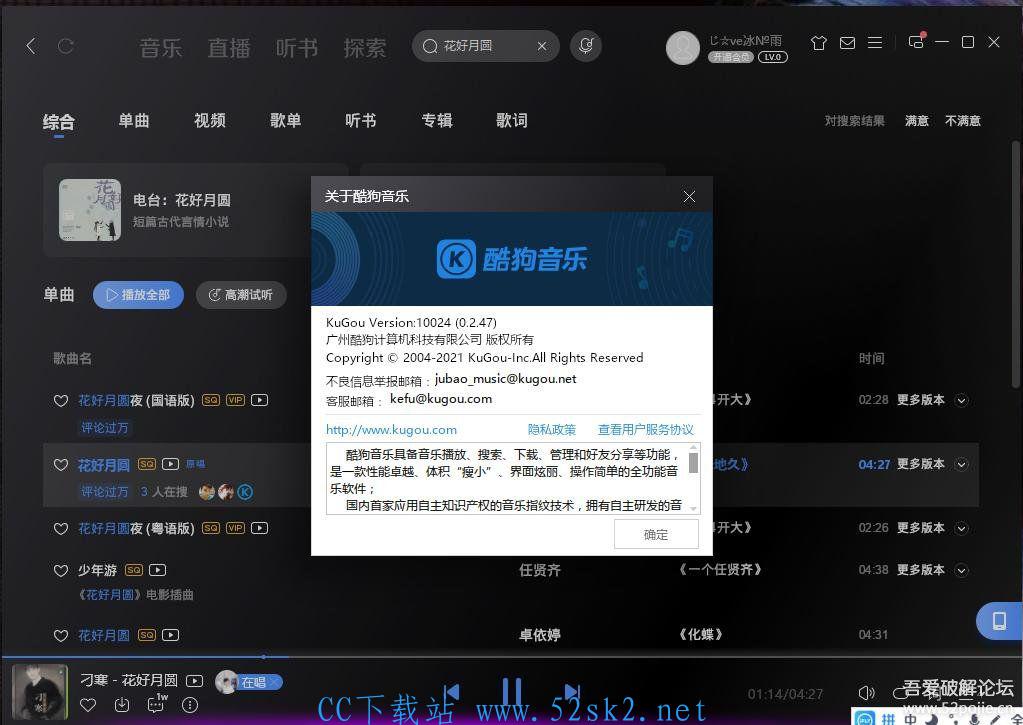Open the http://www.kugou.com link
Screen dimensions: 1023x725
391,429
